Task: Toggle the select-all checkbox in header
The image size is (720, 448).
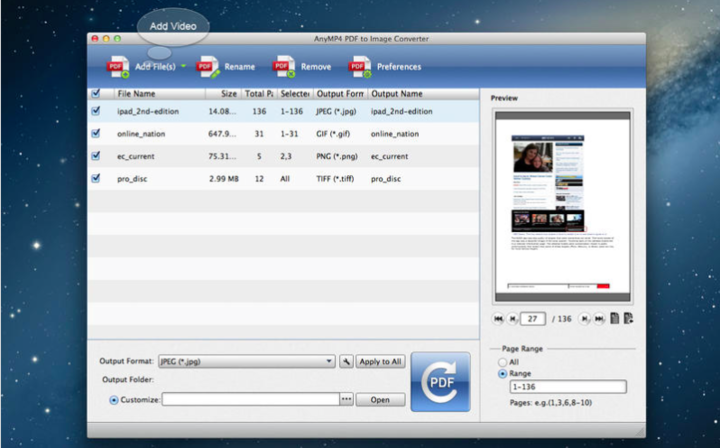Action: click(x=96, y=93)
